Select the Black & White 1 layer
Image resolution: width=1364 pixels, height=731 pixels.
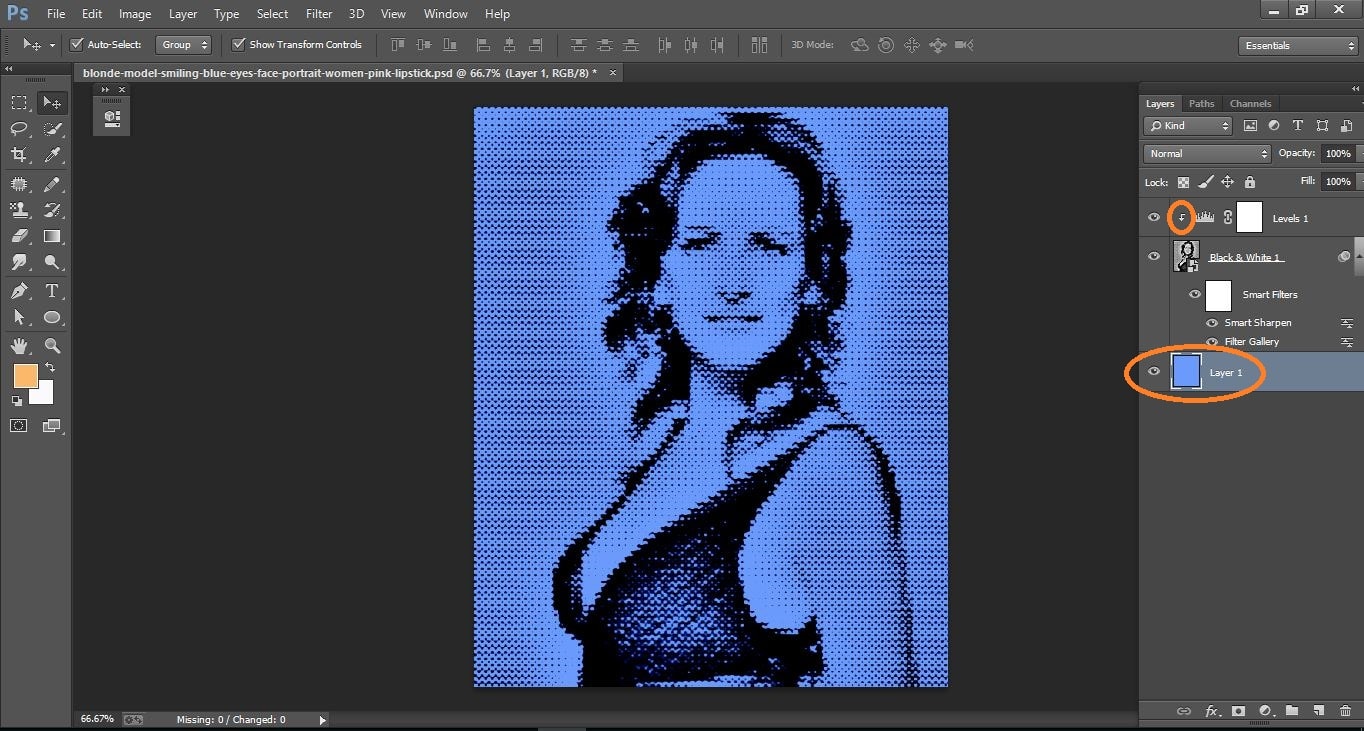(x=1245, y=256)
